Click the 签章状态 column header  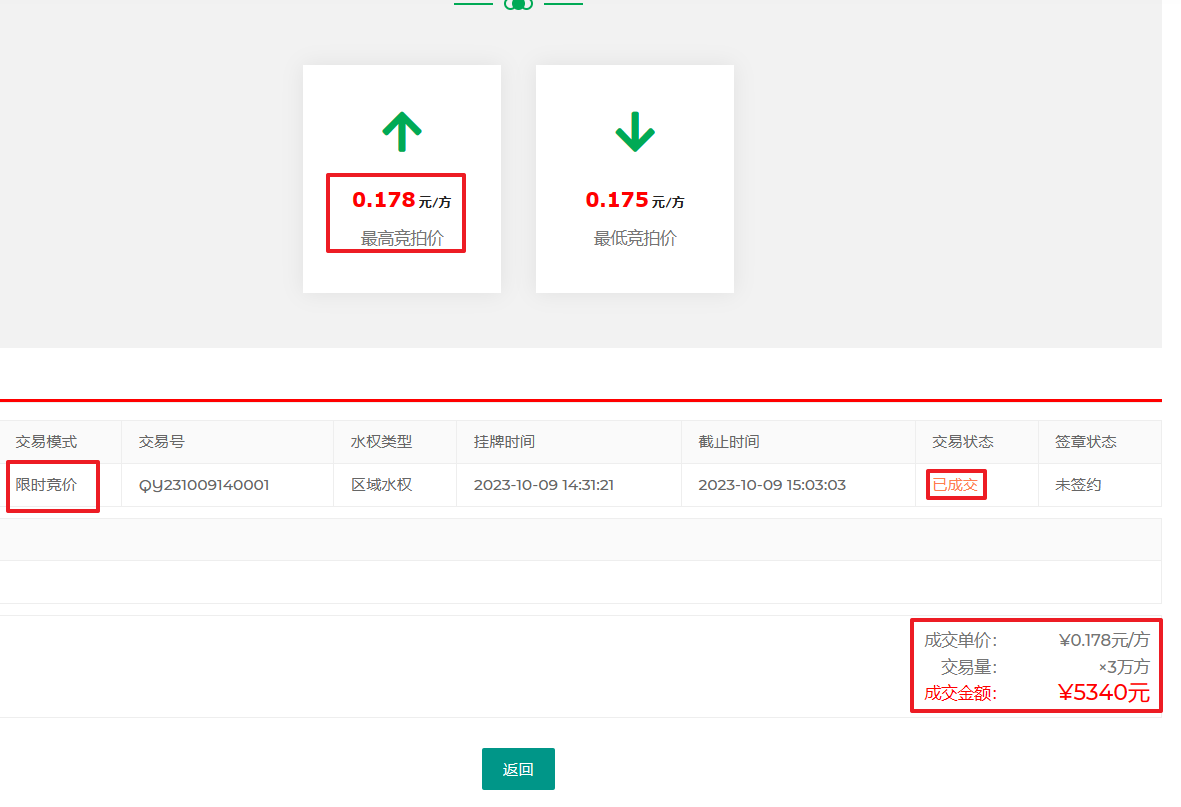(1085, 442)
